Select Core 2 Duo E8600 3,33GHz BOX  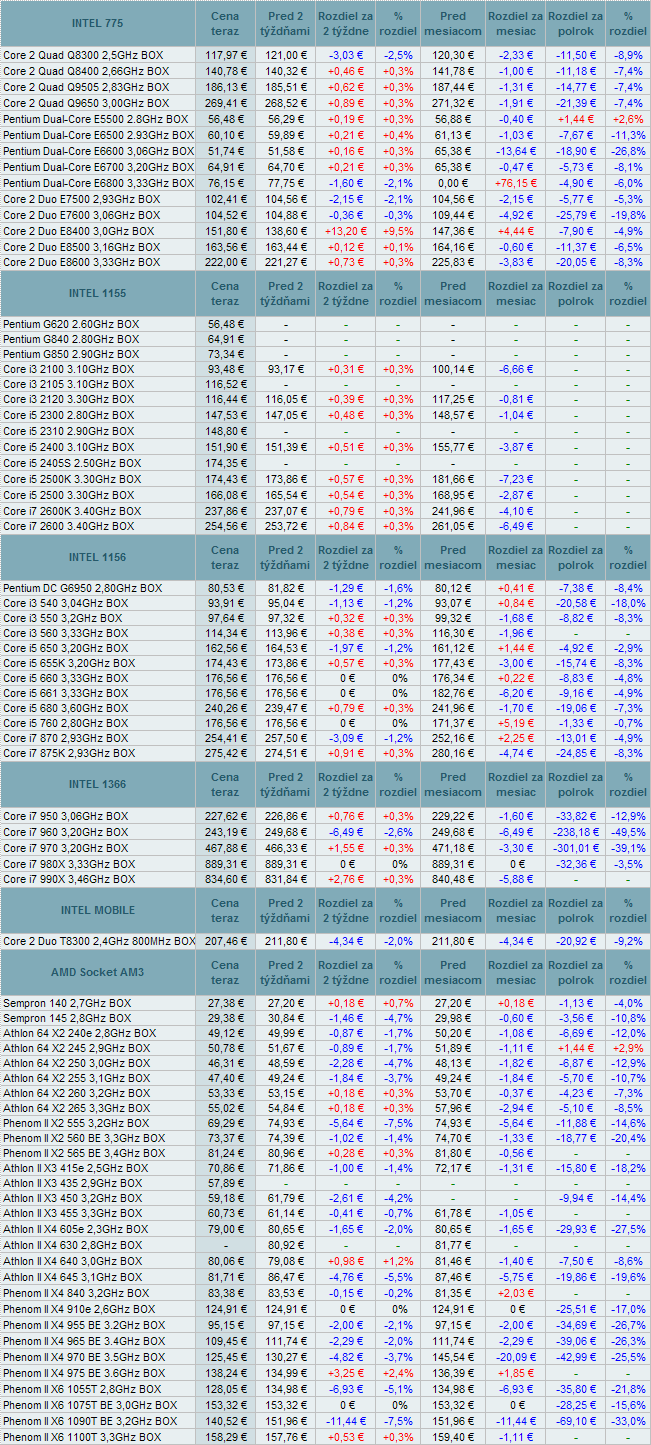click(81, 262)
